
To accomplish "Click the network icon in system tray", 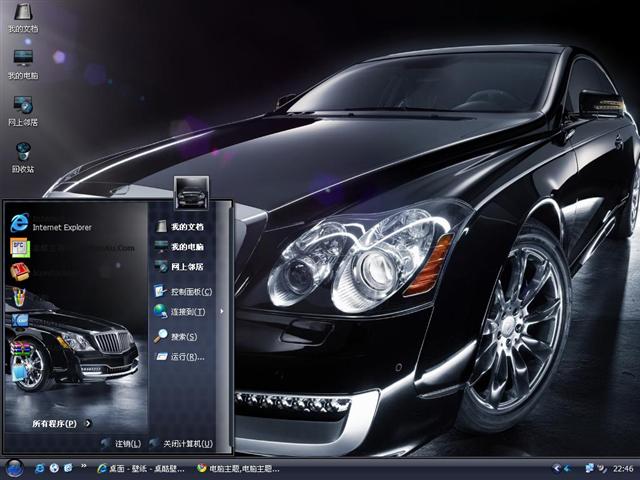I will pos(589,468).
